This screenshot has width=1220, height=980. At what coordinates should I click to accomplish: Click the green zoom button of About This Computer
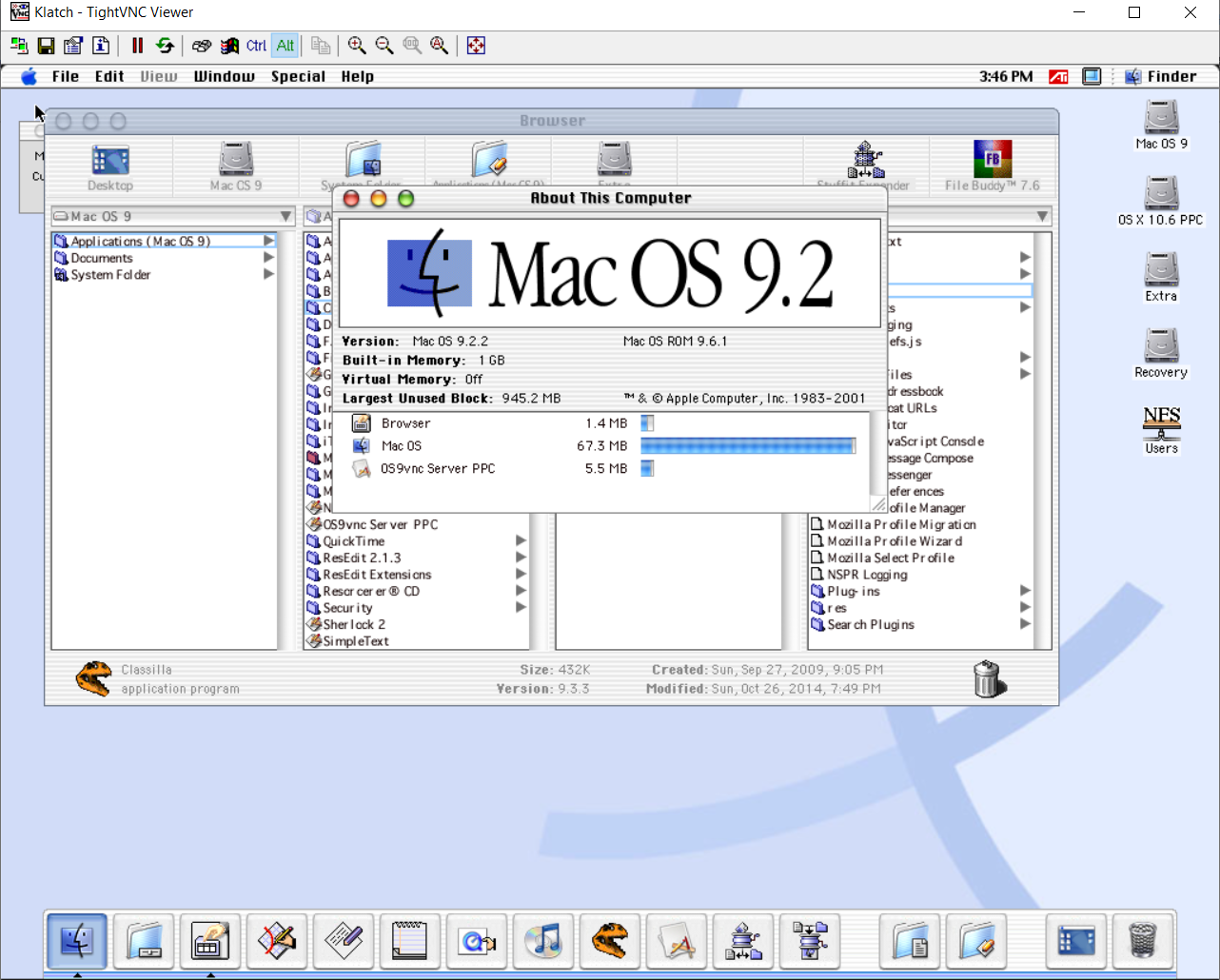pos(405,198)
